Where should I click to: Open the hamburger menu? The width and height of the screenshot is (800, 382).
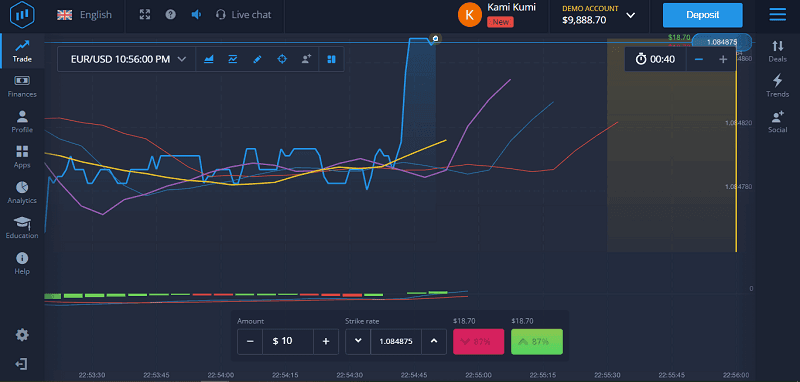[x=778, y=15]
